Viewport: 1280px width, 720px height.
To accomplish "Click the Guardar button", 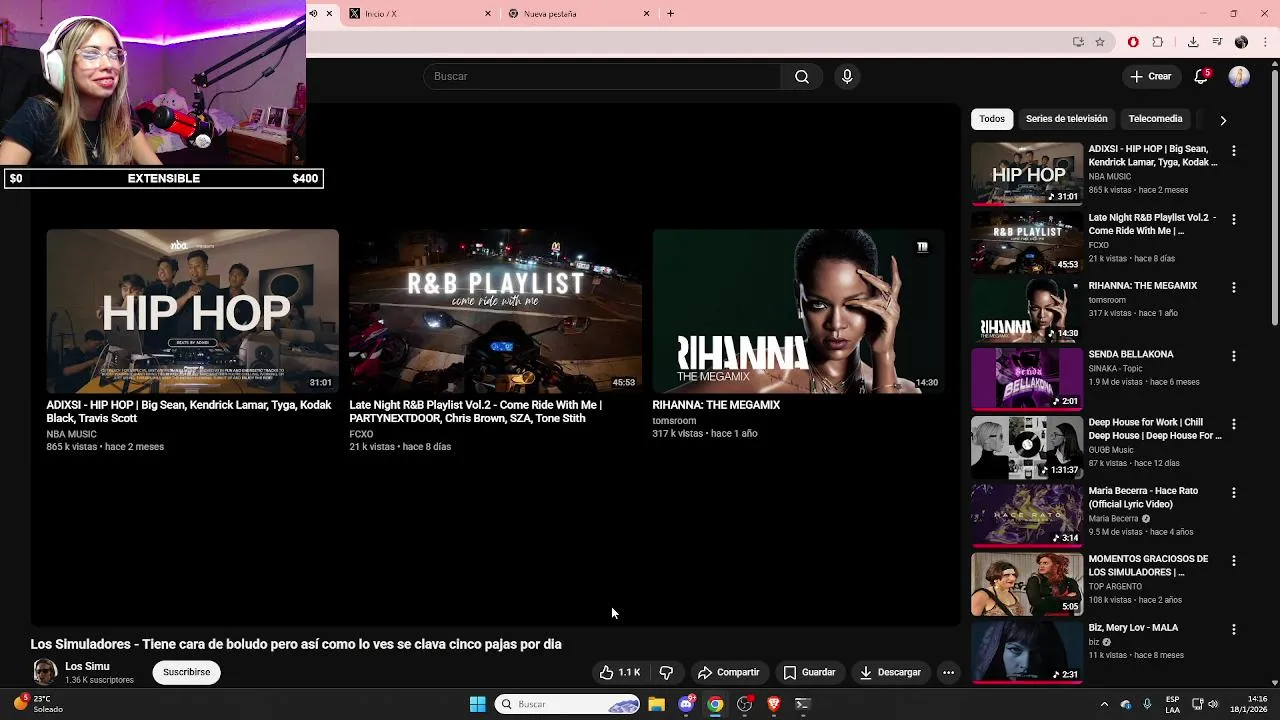I will coord(809,673).
